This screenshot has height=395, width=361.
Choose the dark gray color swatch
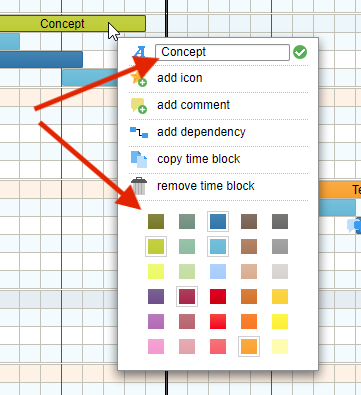click(280, 221)
